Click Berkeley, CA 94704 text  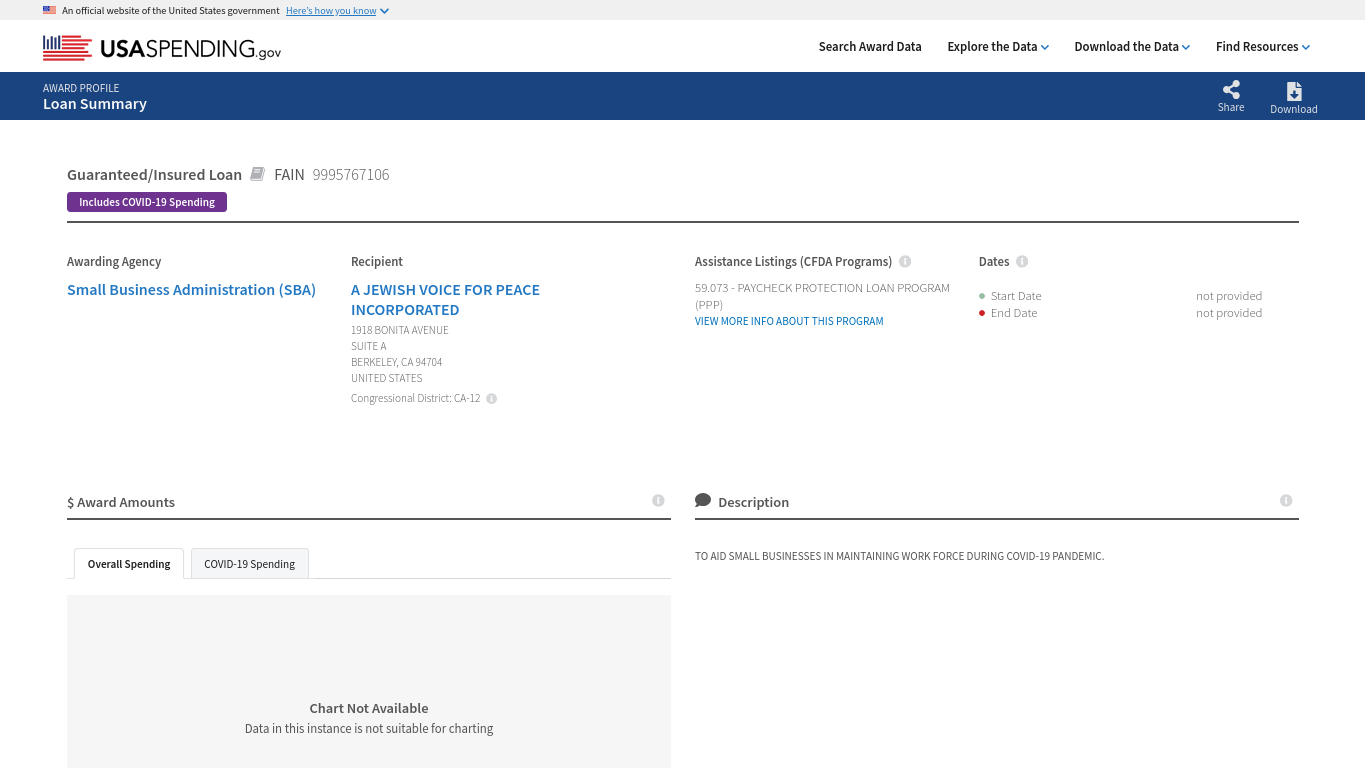(396, 362)
